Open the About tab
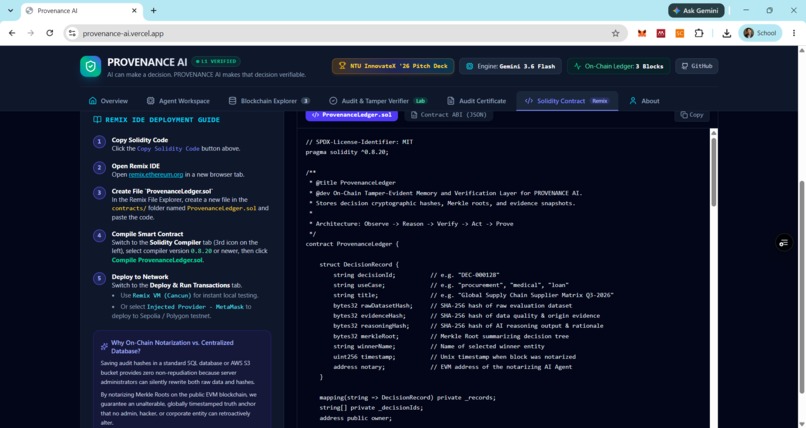 644,101
